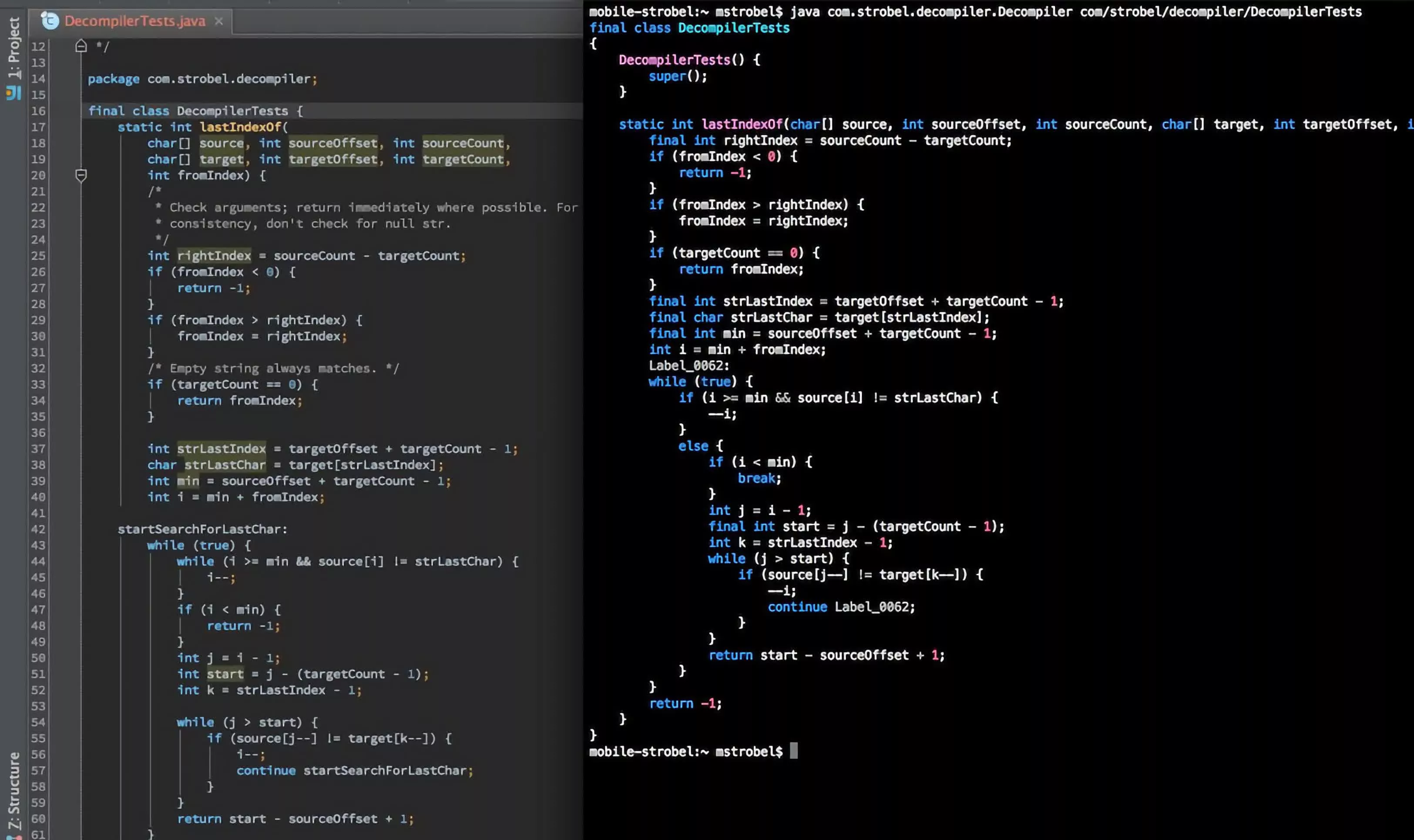The height and width of the screenshot is (840, 1414).
Task: Click the startSearchForLastChar label on line 42
Action: (202, 529)
